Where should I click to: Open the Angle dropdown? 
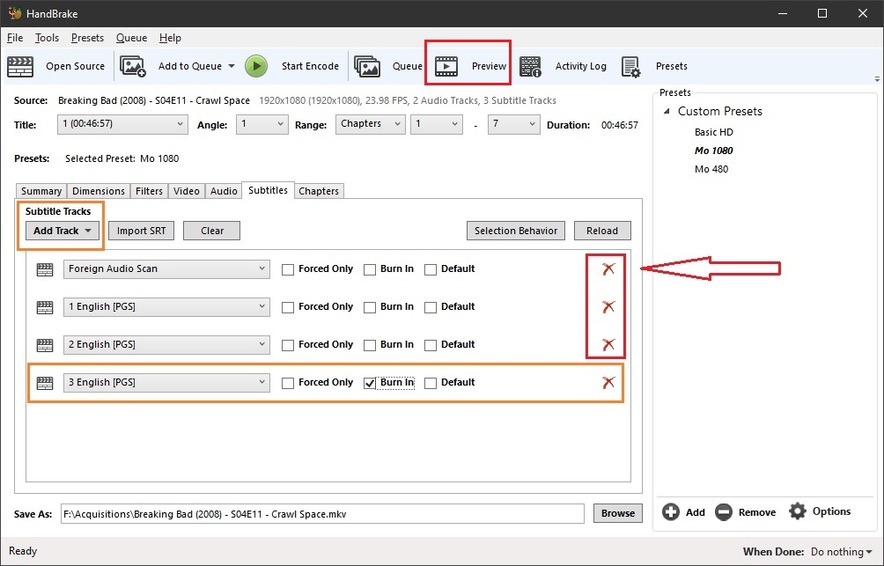262,124
